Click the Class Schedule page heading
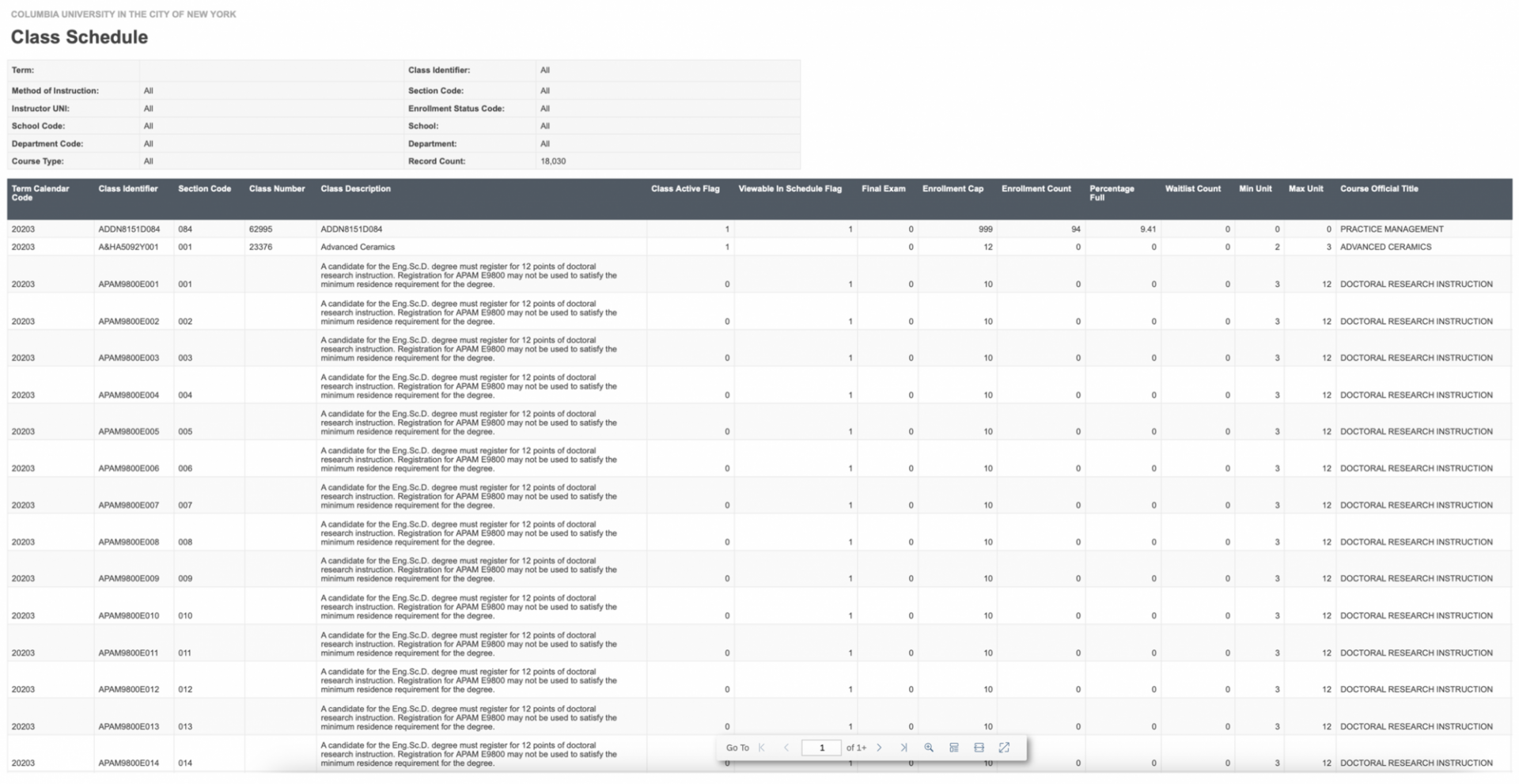The height and width of the screenshot is (784, 1519). (x=79, y=37)
